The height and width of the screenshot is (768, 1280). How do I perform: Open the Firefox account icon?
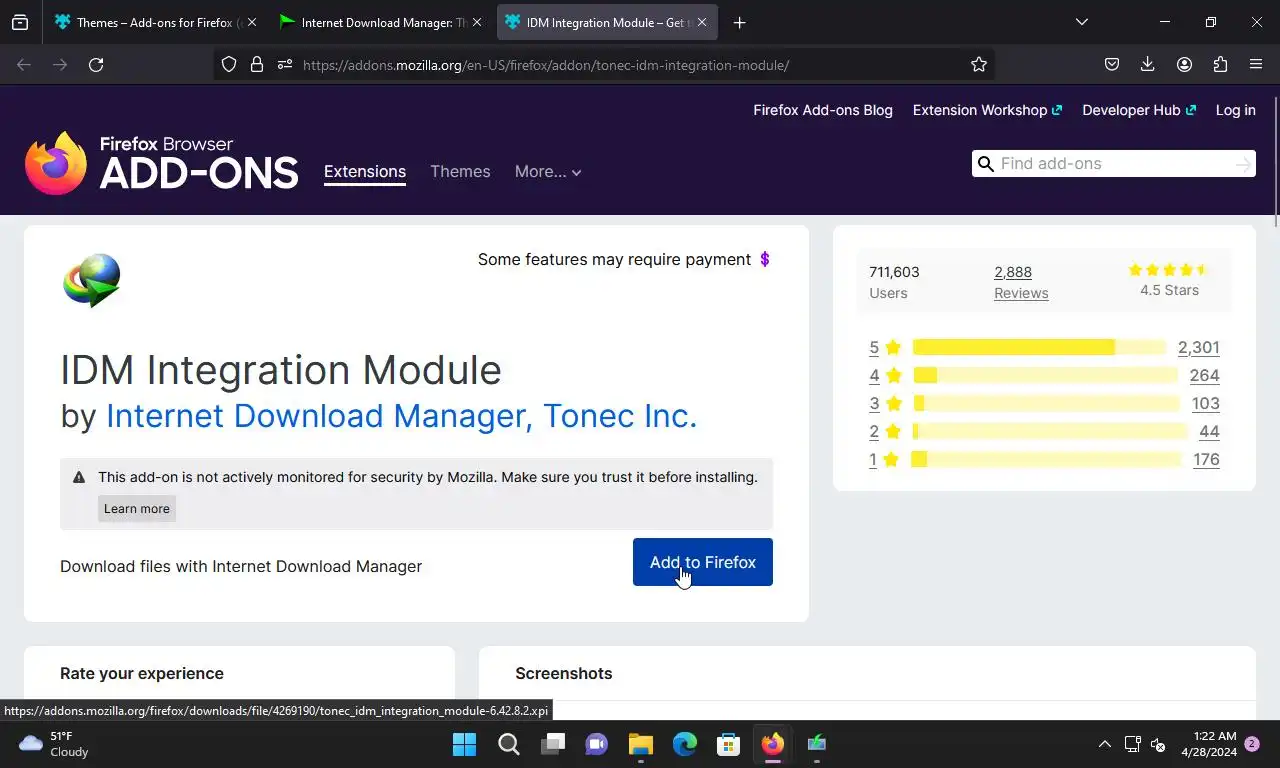[x=1184, y=65]
